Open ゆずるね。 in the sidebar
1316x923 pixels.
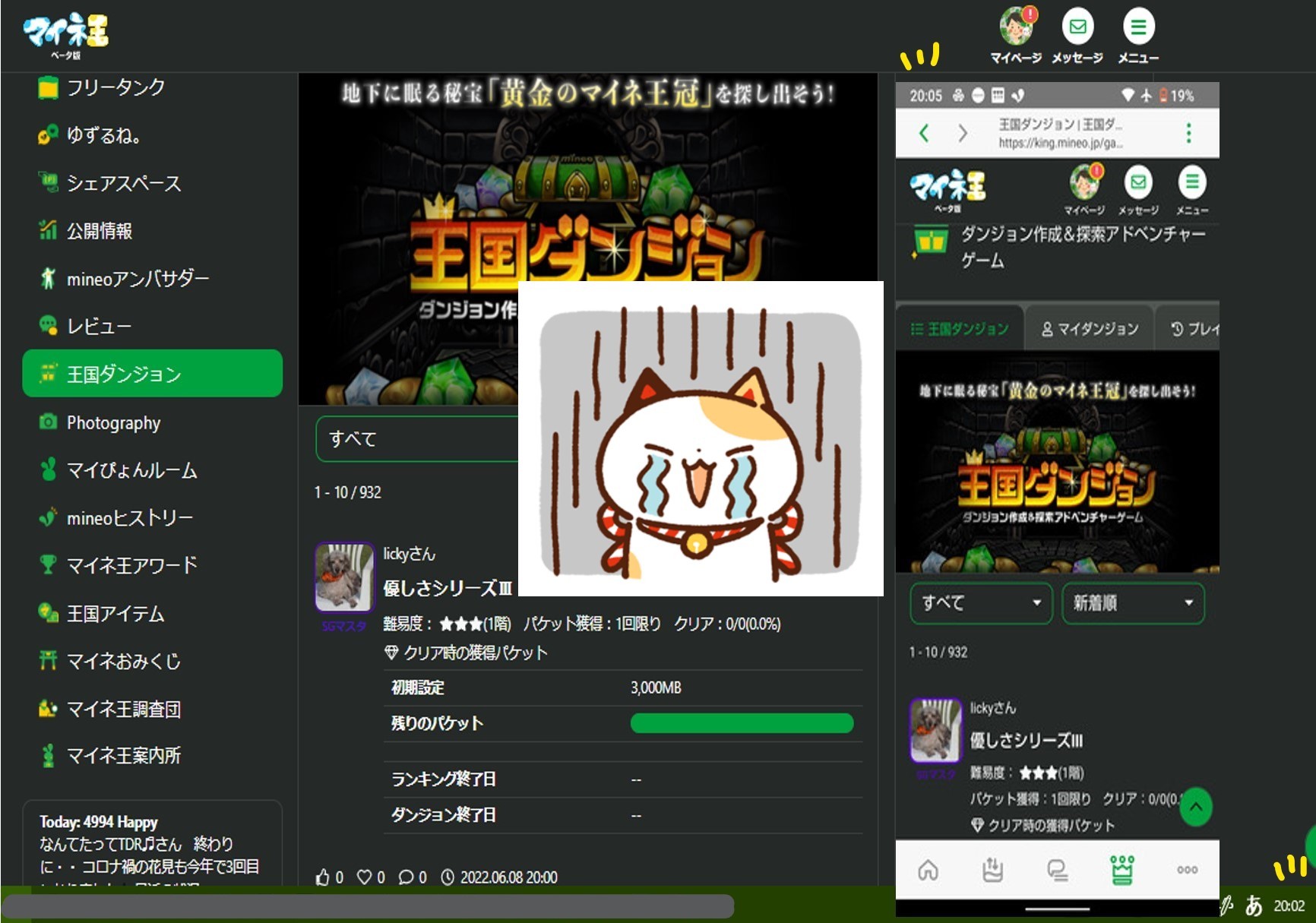(x=152, y=135)
